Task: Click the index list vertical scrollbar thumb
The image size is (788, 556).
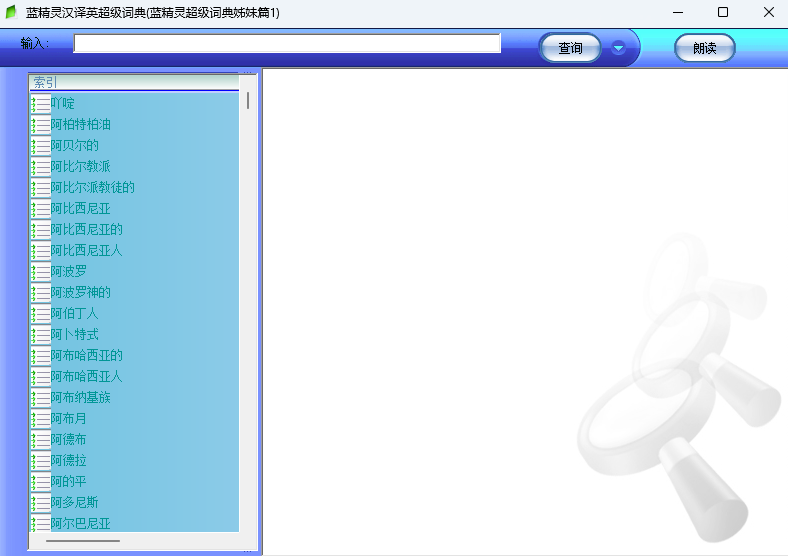Action: pos(248,101)
